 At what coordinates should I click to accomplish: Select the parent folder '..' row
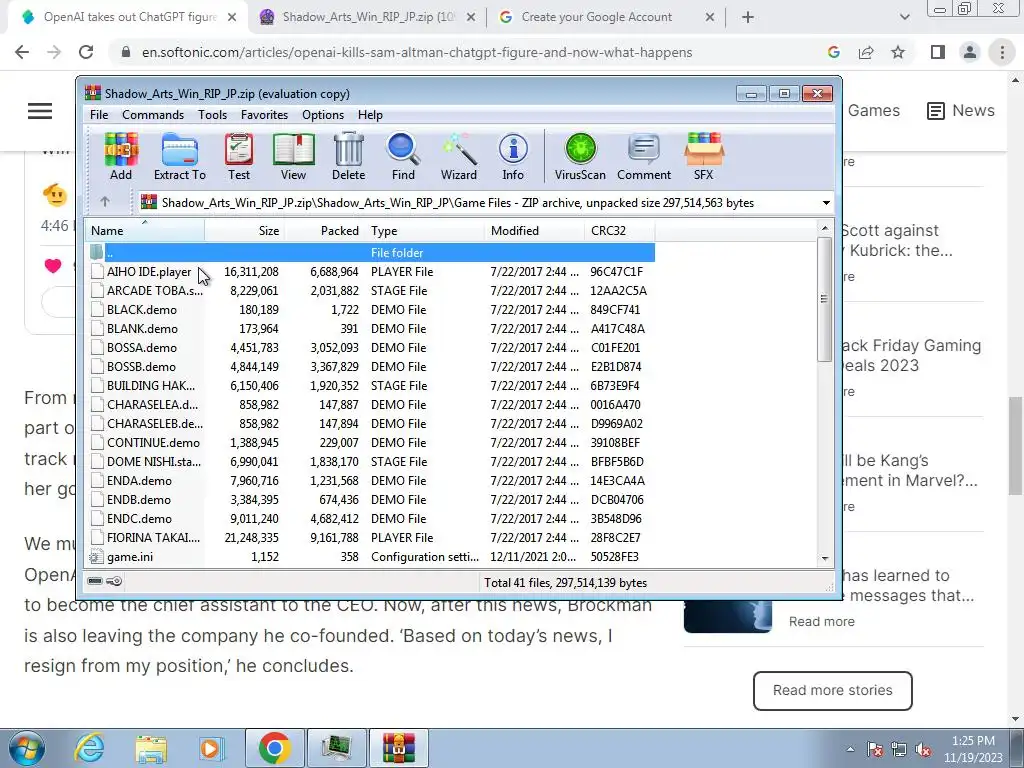pyautogui.click(x=370, y=253)
